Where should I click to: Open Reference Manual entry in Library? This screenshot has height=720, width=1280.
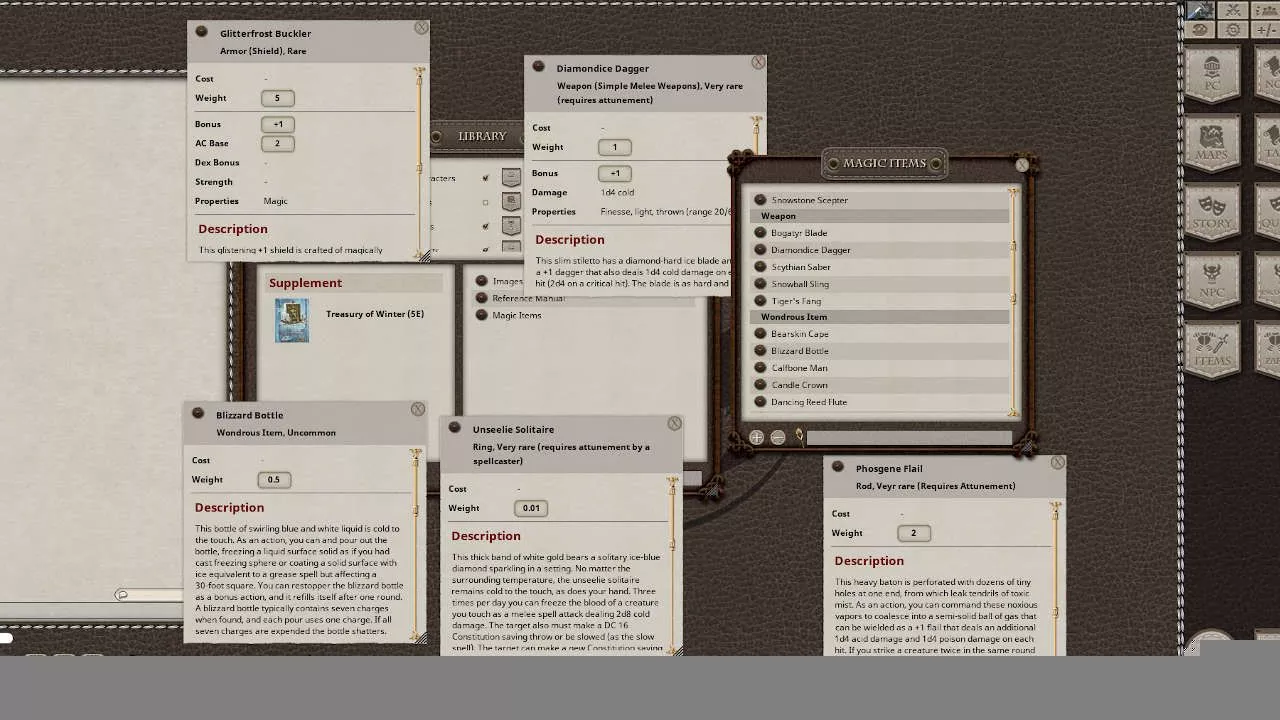[x=528, y=298]
